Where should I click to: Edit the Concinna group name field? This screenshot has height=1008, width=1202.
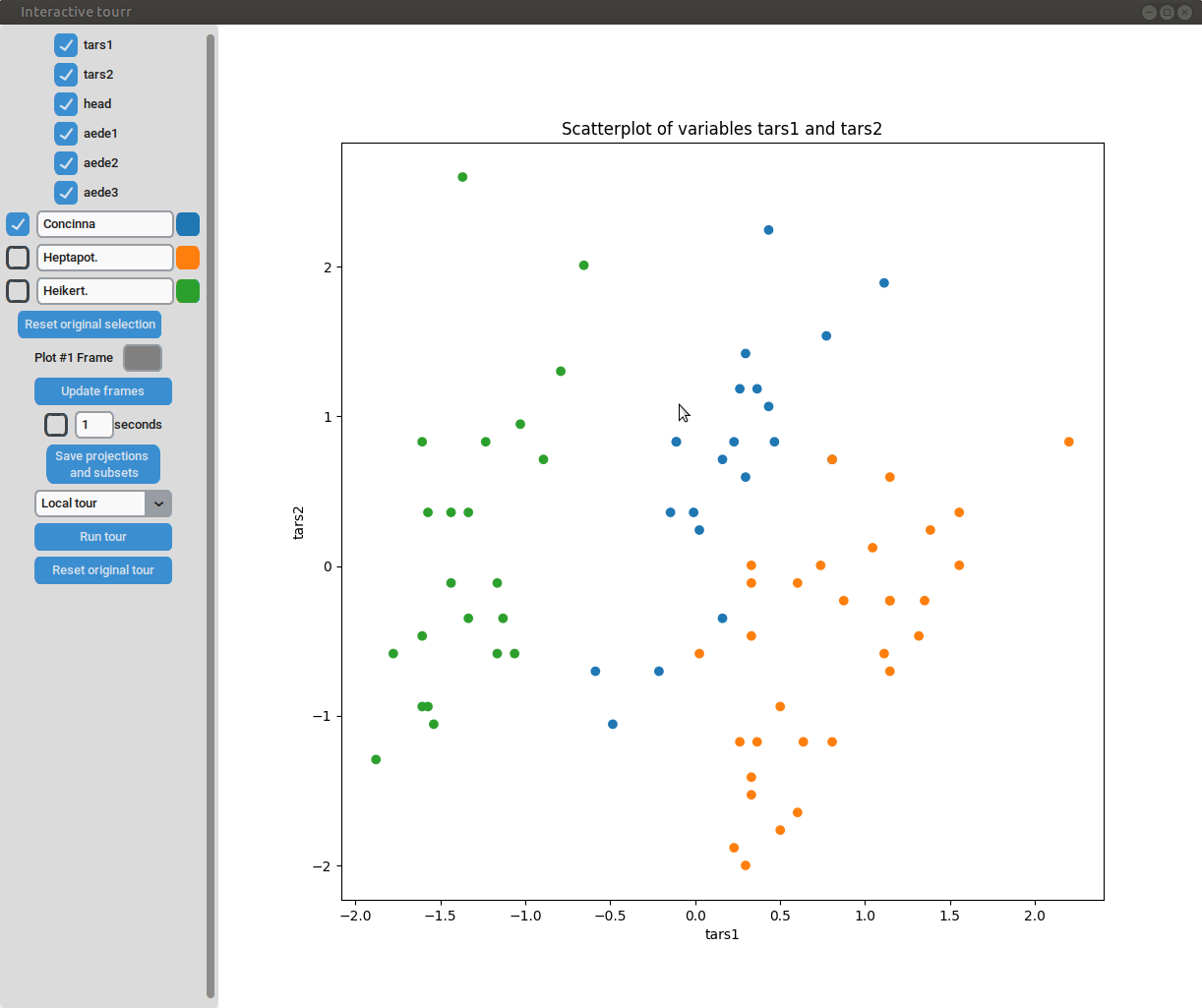click(105, 224)
